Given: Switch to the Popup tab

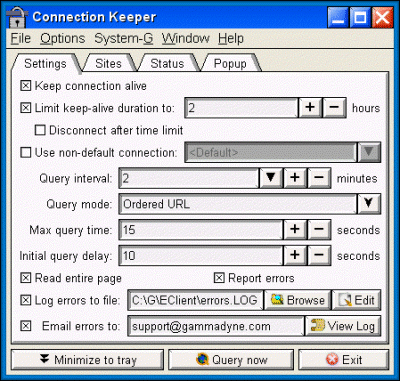Looking at the screenshot, I should 230,63.
